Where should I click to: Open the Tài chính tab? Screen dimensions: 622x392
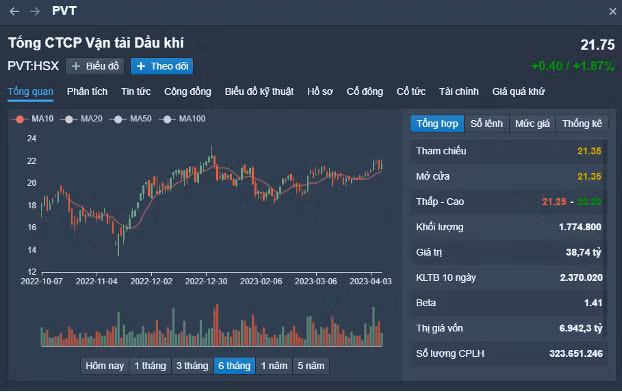459,92
